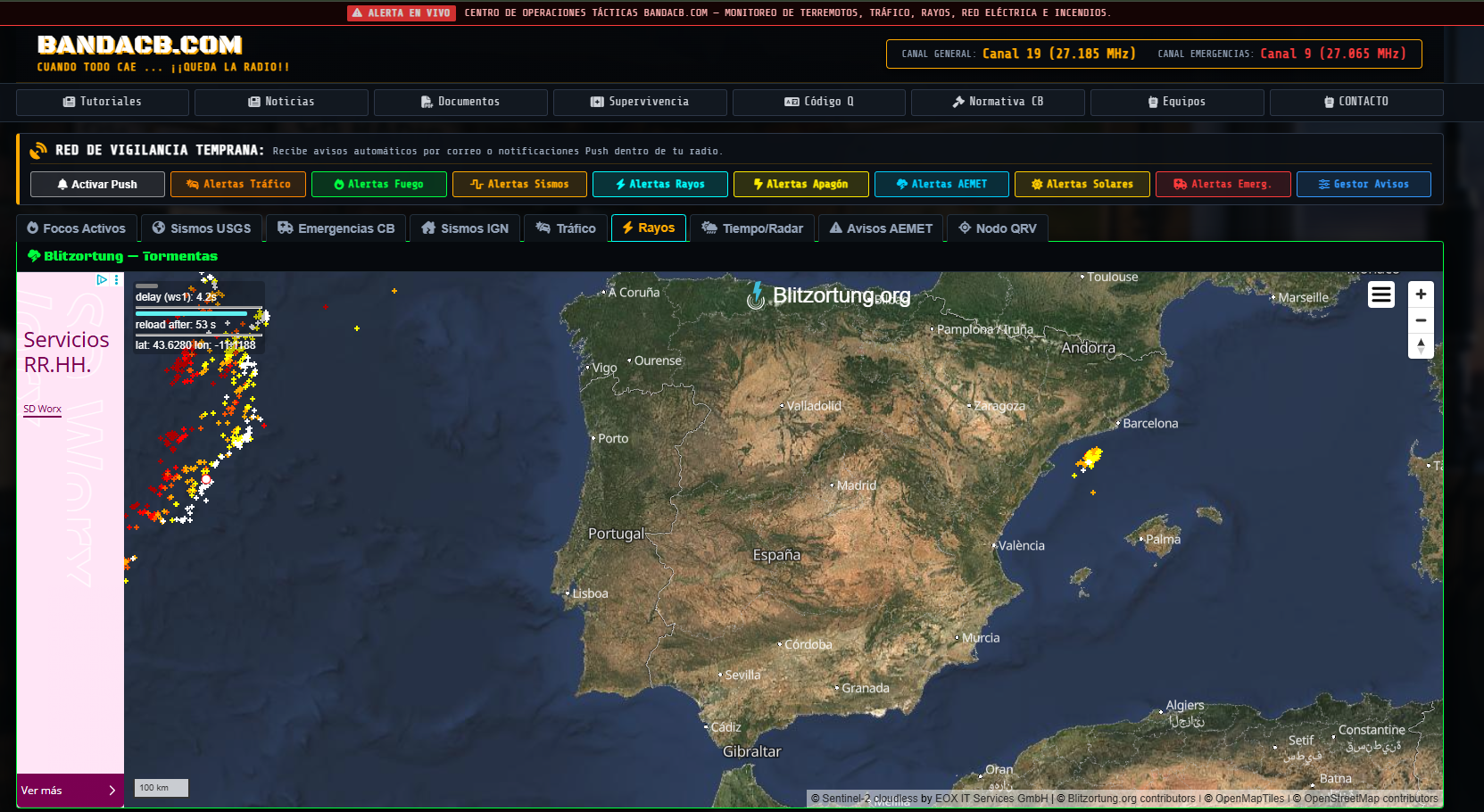Viewport: 1484px width, 812px height.
Task: Click the ad info triangle icon
Action: pyautogui.click(x=102, y=280)
